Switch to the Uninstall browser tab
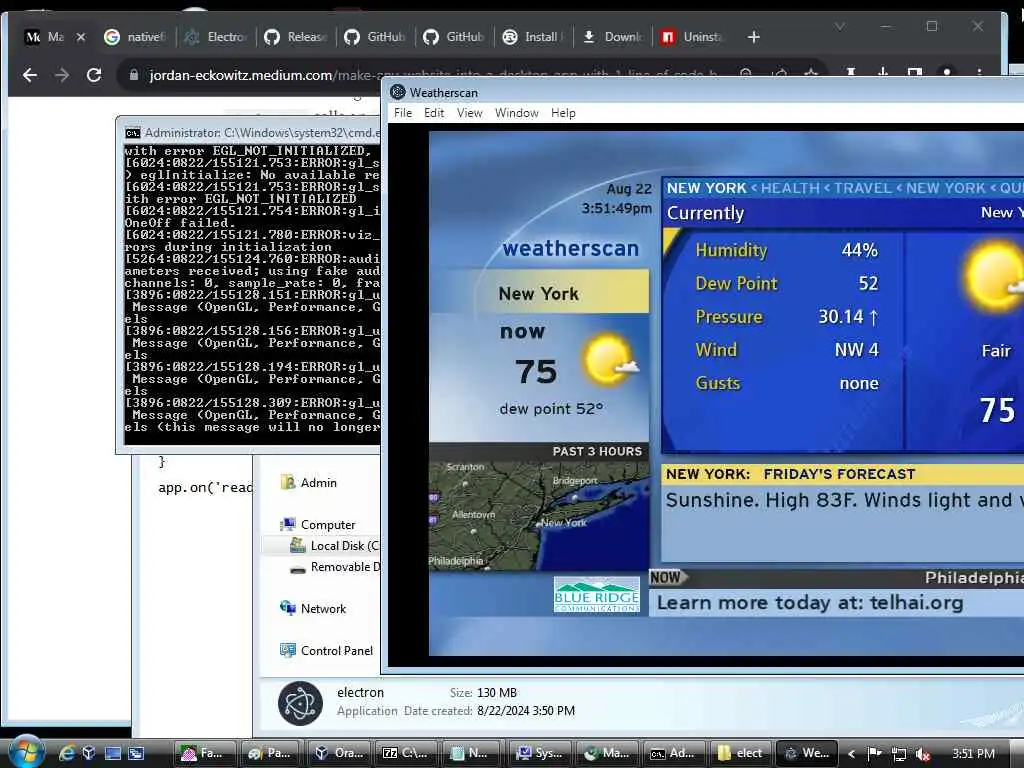The height and width of the screenshot is (768, 1024). click(692, 37)
